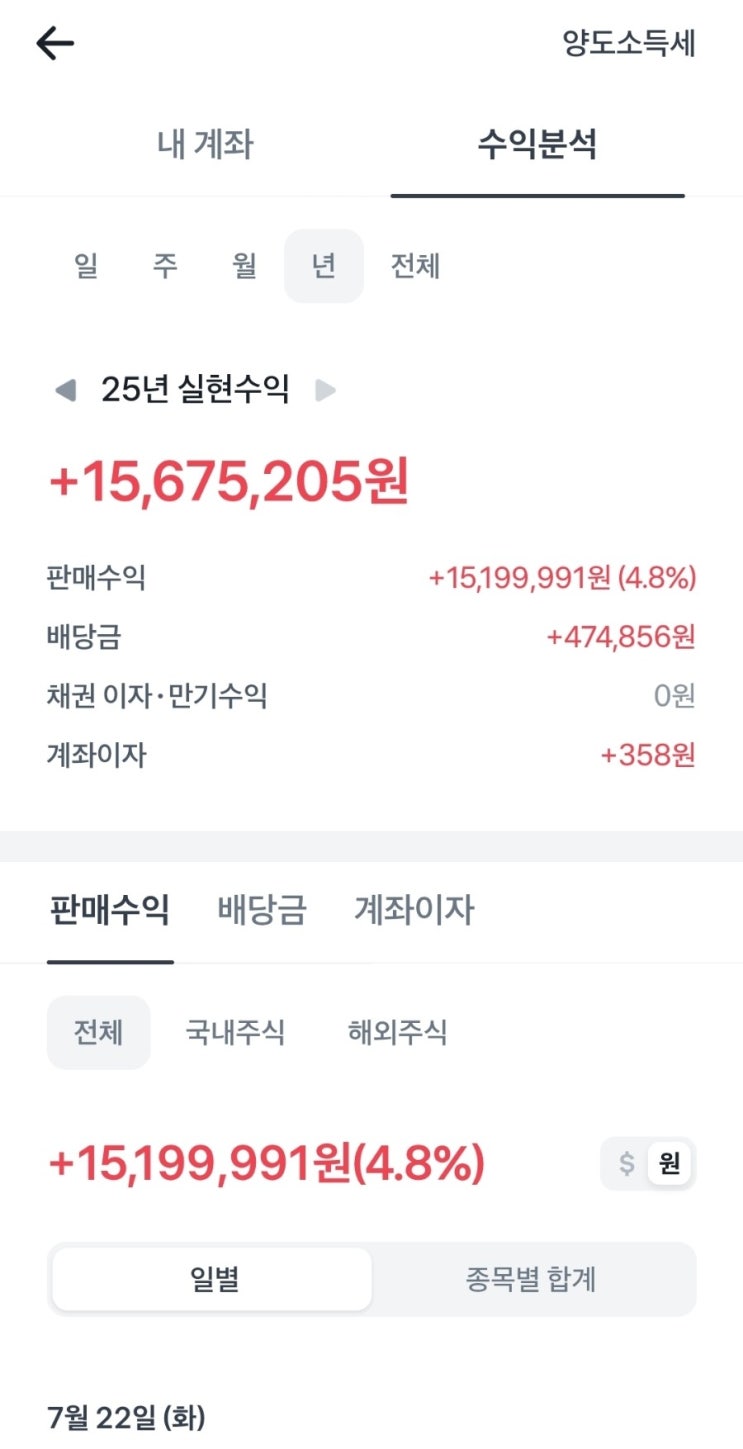Image resolution: width=743 pixels, height=1449 pixels.
Task: Switch to 내 계좌 tab
Action: 205,145
